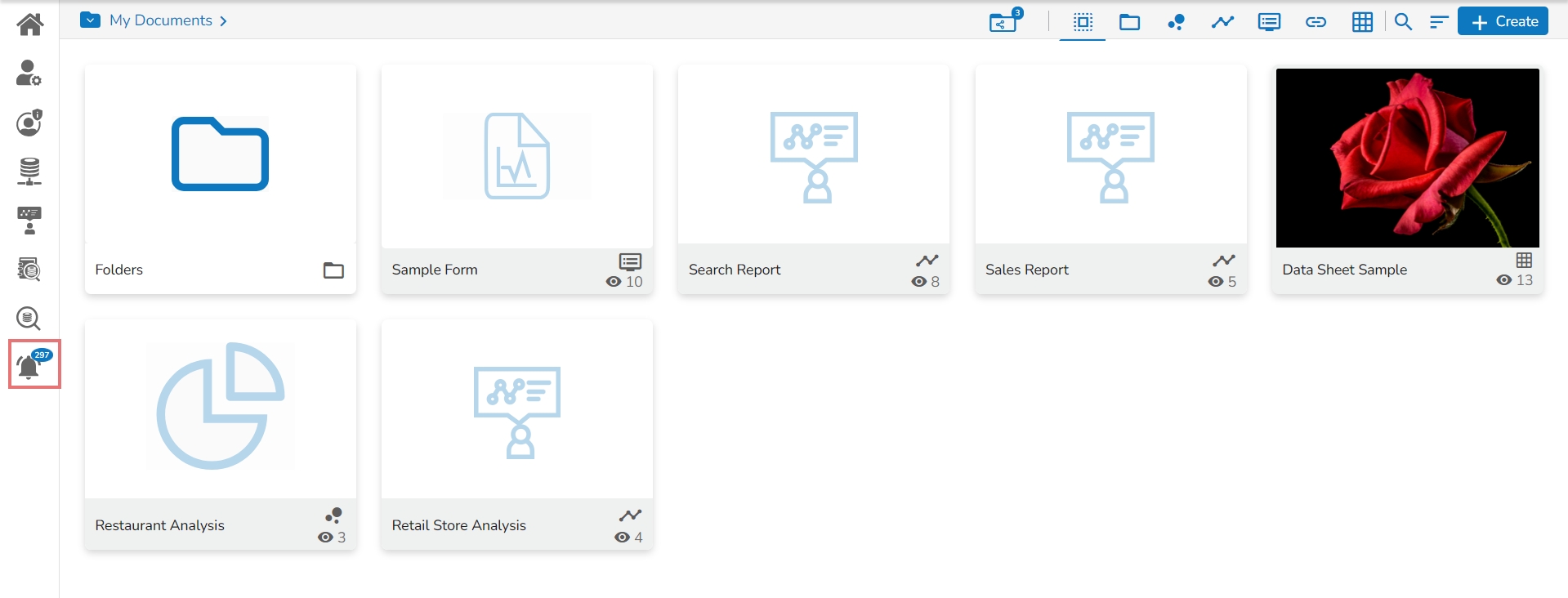Viewport: 1568px width, 598px height.
Task: Click the Sample Form title
Action: (435, 270)
